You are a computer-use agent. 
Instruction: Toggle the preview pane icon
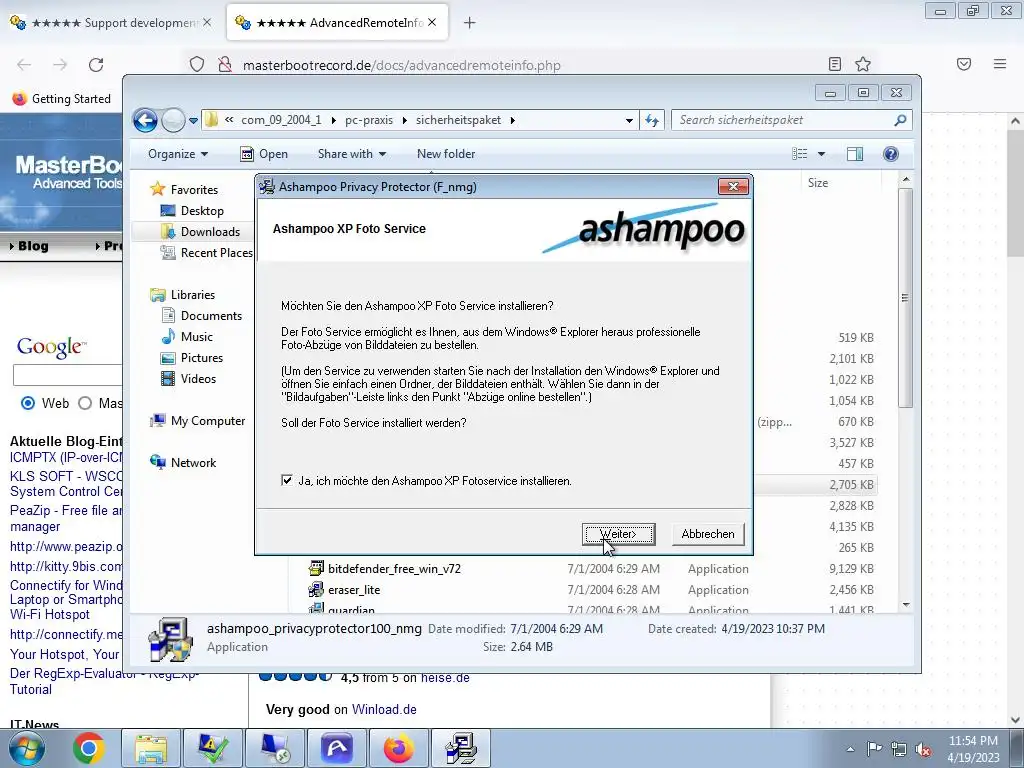coord(855,154)
